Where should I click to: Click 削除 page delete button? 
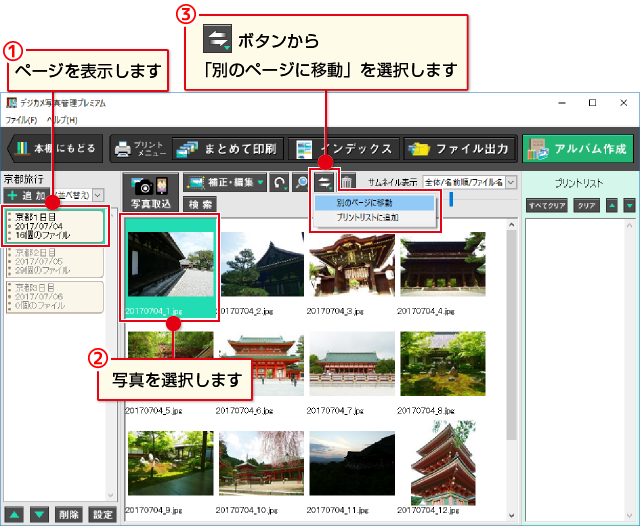coord(69,515)
